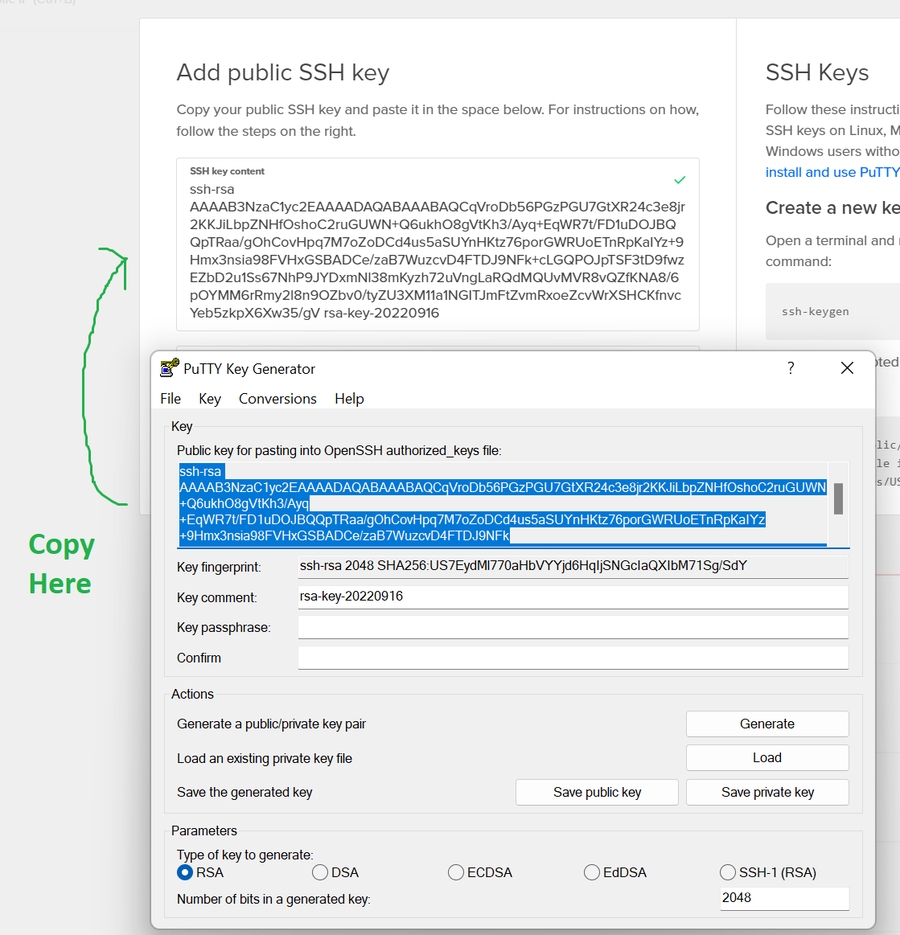
Task: Open the Key menu
Action: [x=210, y=398]
